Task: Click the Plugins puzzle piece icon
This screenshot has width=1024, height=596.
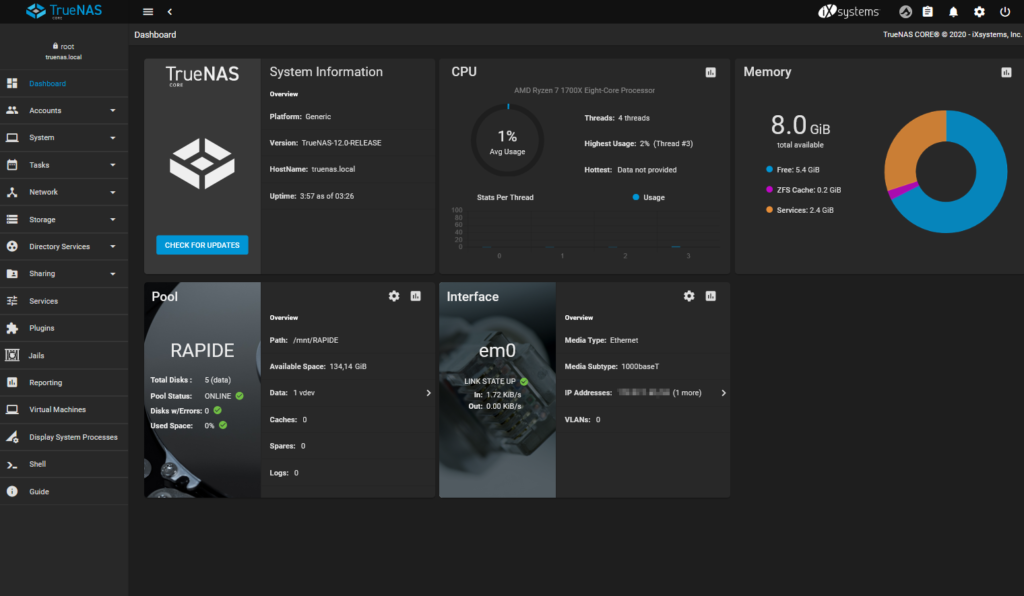Action: coord(12,328)
